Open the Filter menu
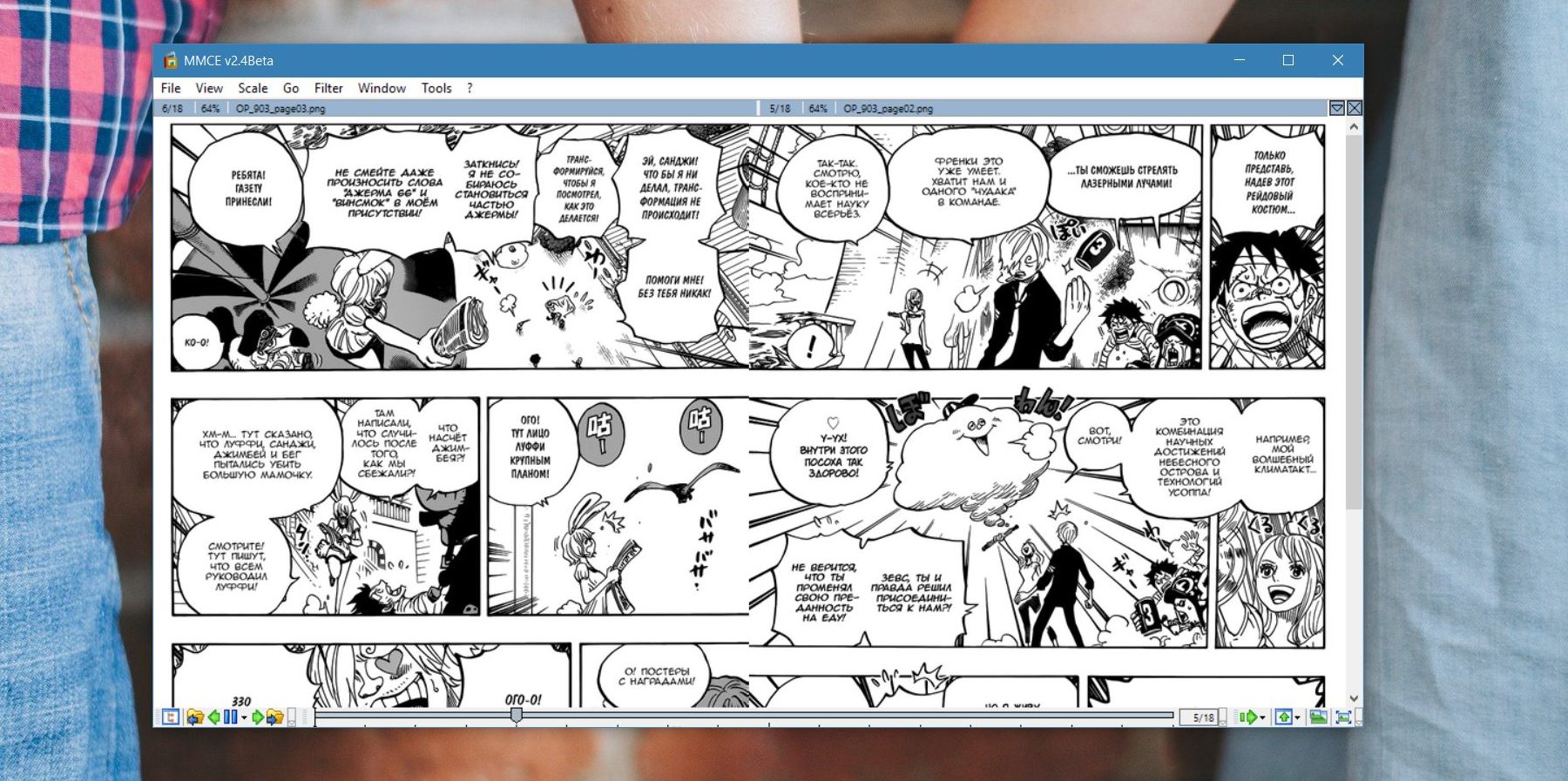This screenshot has height=781, width=1568. point(328,88)
